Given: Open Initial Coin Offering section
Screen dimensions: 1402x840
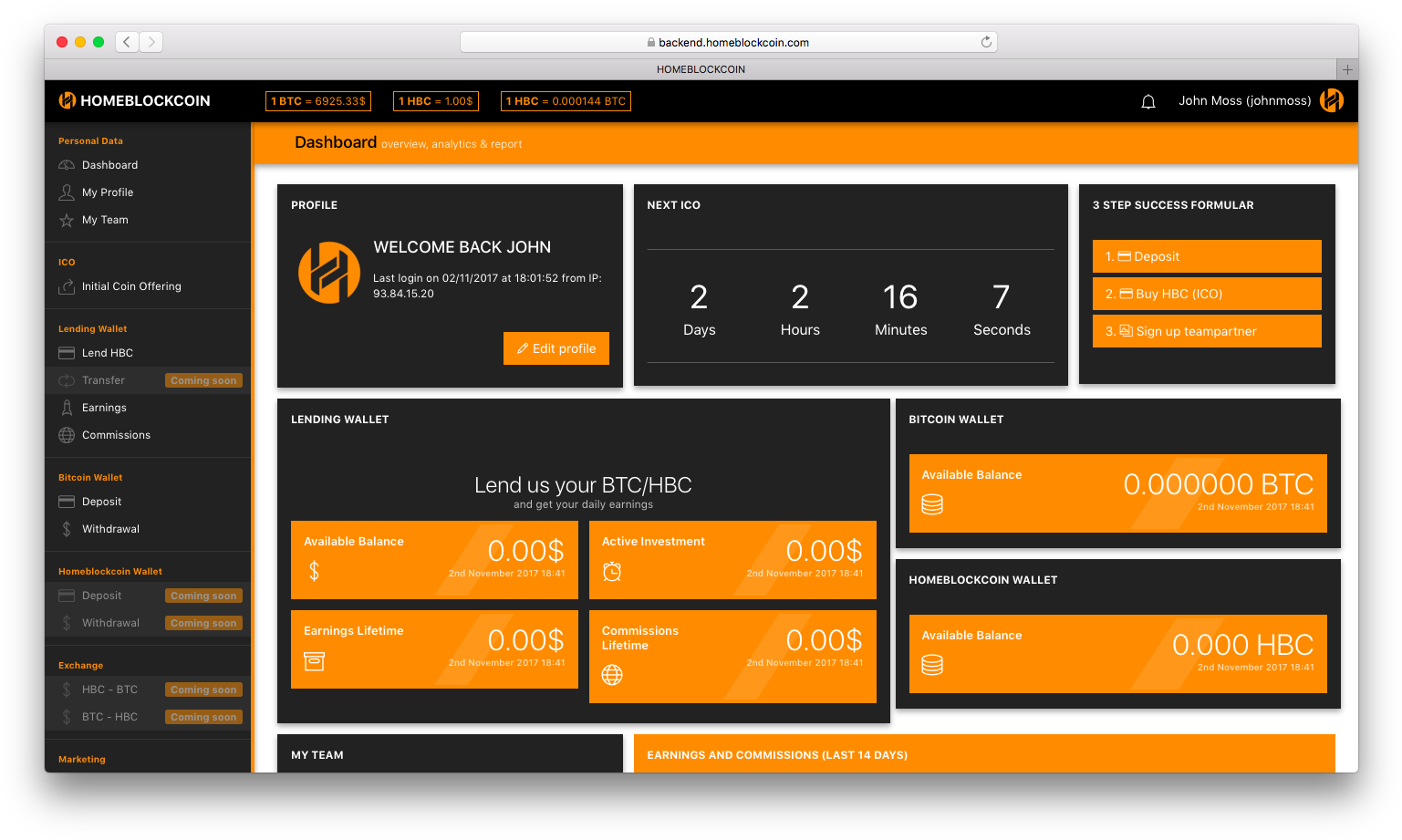Looking at the screenshot, I should point(119,285).
